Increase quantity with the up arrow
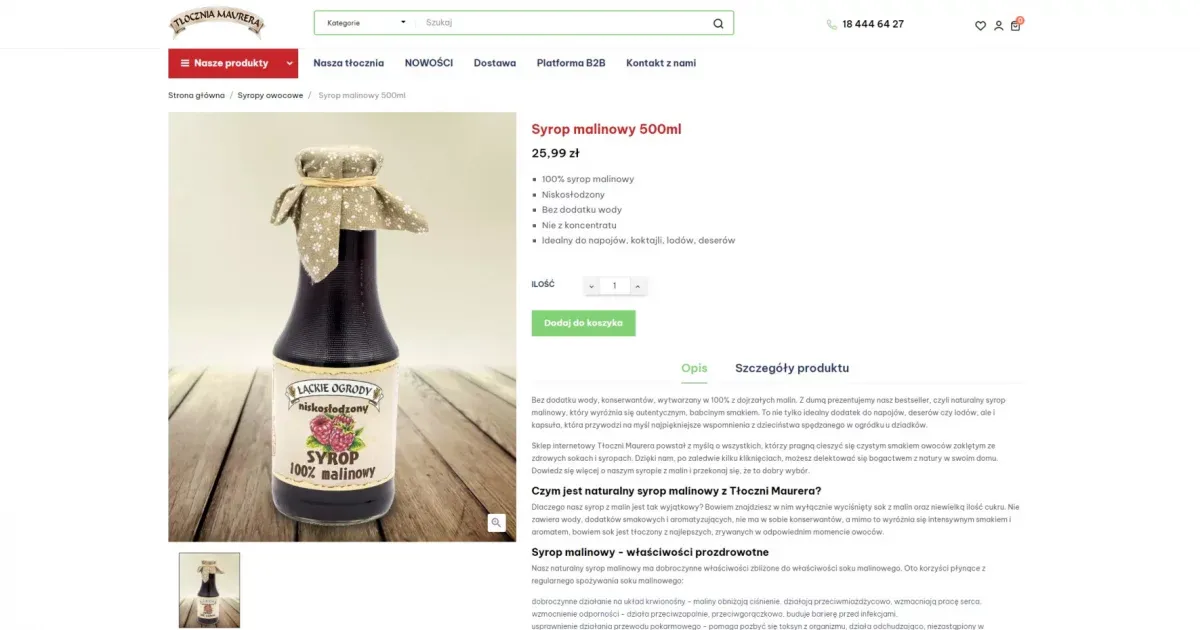The height and width of the screenshot is (630, 1200). (x=638, y=286)
